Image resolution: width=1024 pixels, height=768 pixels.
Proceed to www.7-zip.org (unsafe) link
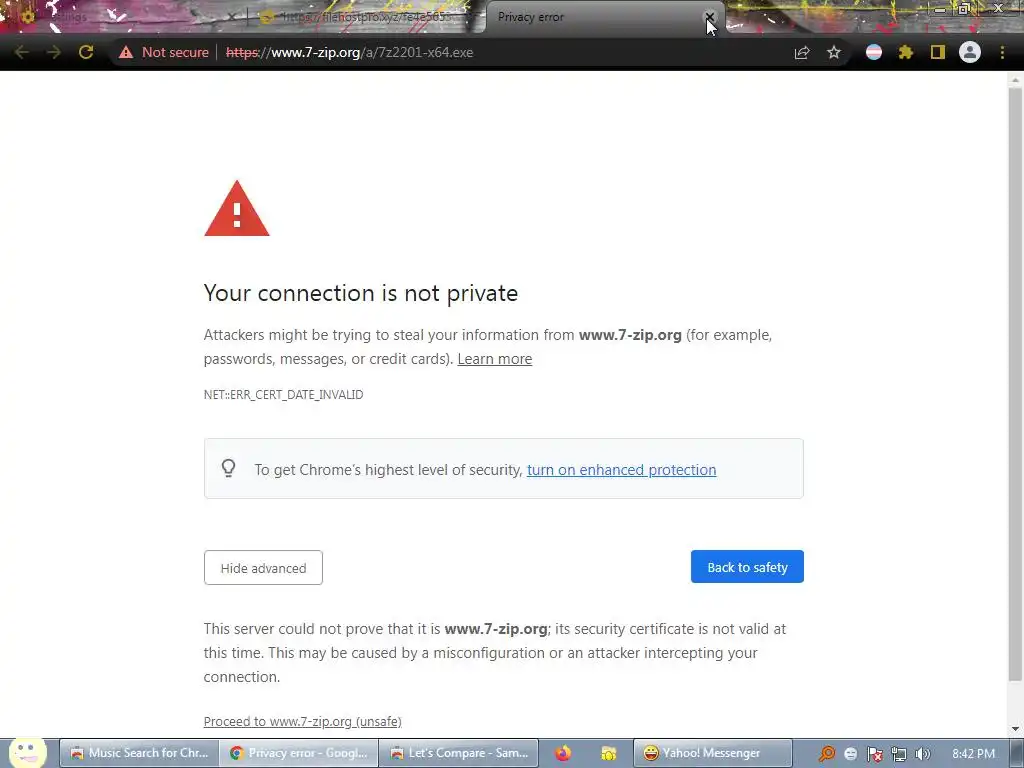click(302, 722)
